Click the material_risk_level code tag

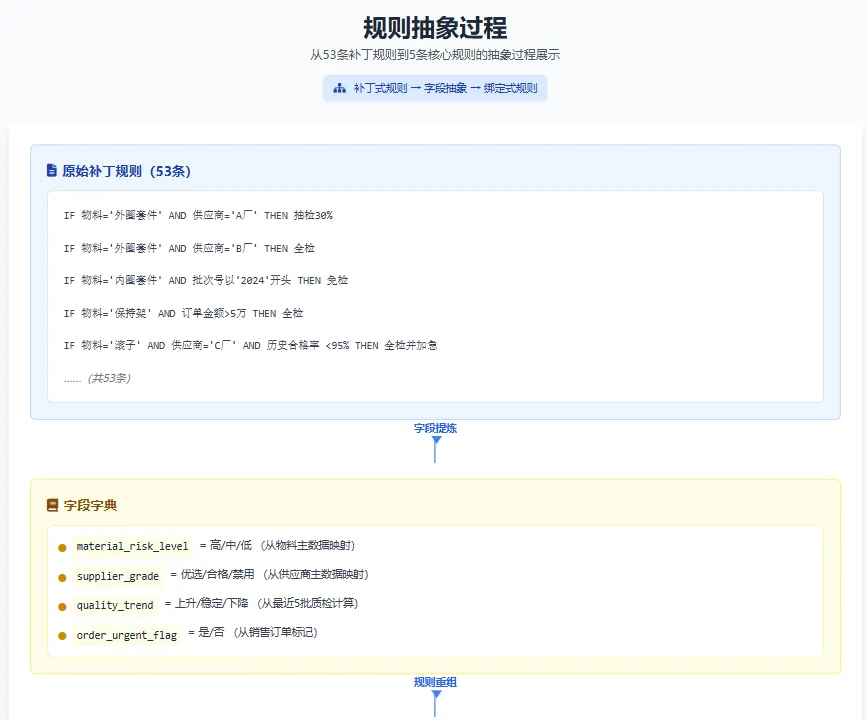pos(133,546)
